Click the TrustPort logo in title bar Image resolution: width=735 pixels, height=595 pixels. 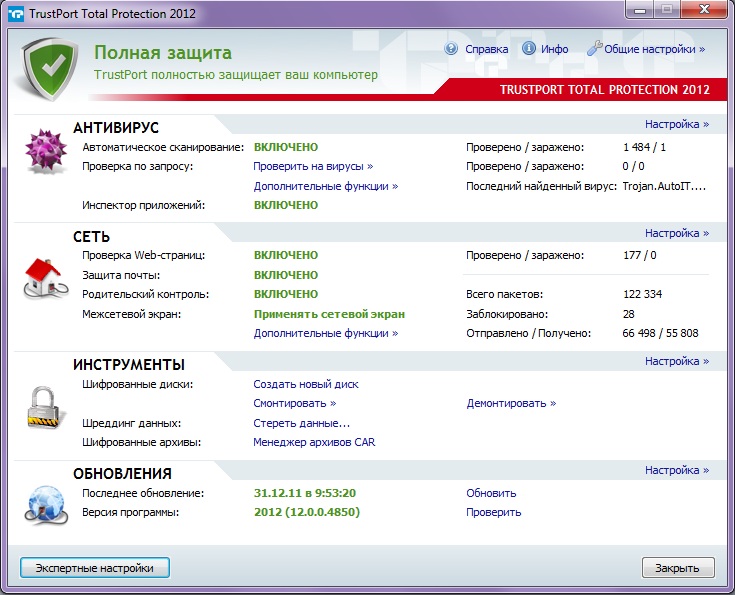coord(16,14)
